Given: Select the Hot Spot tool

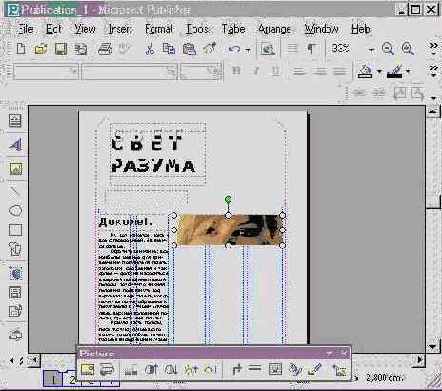Looking at the screenshot, I should coord(15,273).
